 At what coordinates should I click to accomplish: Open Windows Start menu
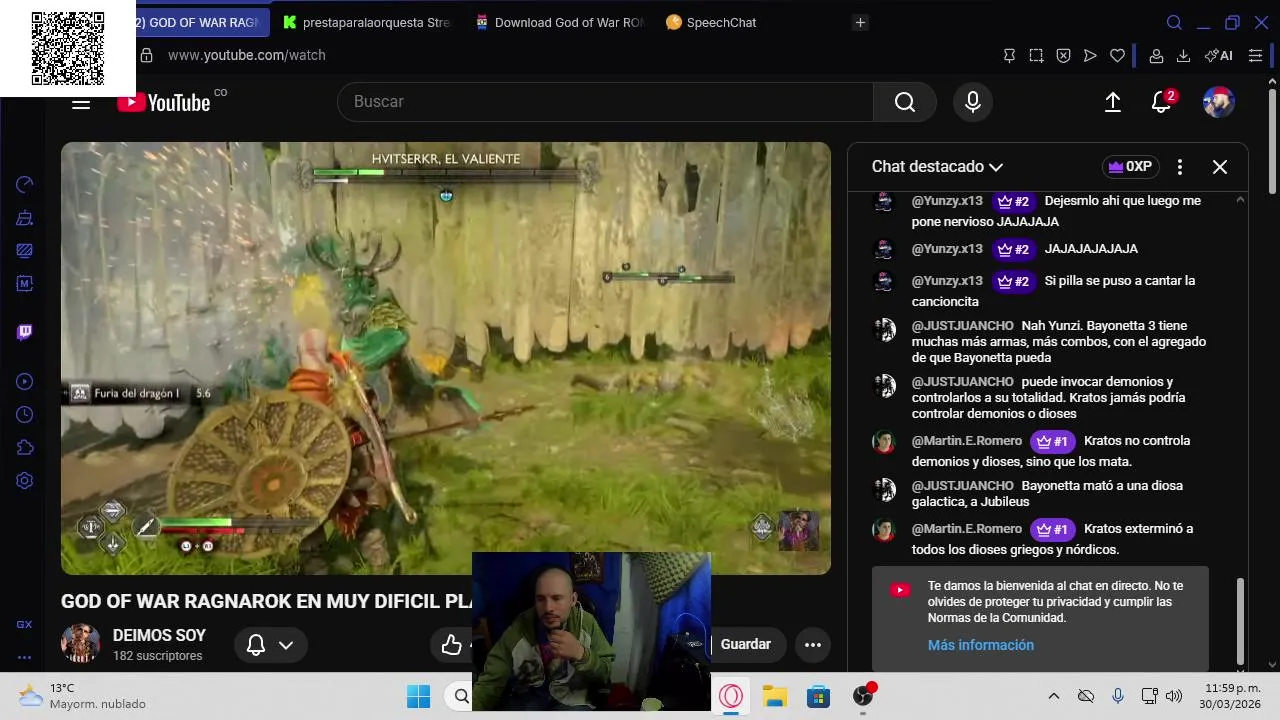[419, 696]
